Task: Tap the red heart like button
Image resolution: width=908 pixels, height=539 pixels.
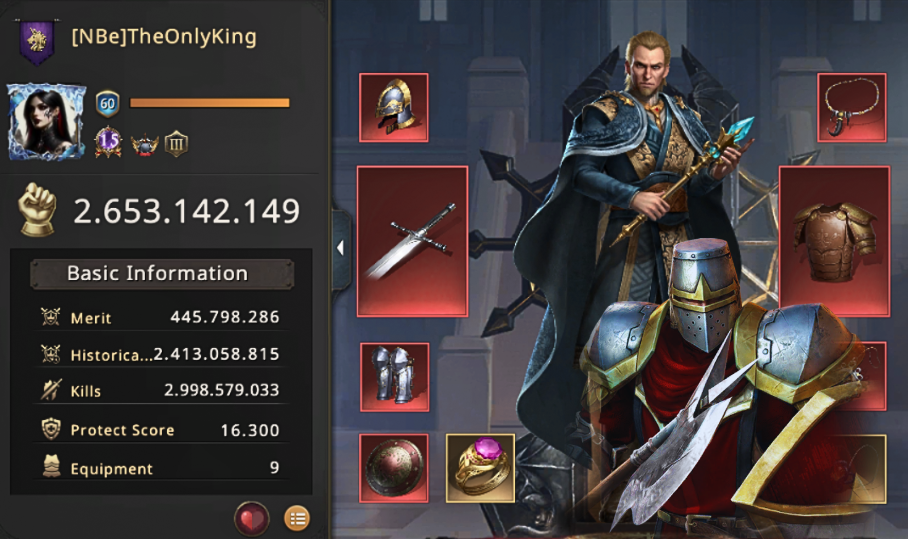Action: 251,518
